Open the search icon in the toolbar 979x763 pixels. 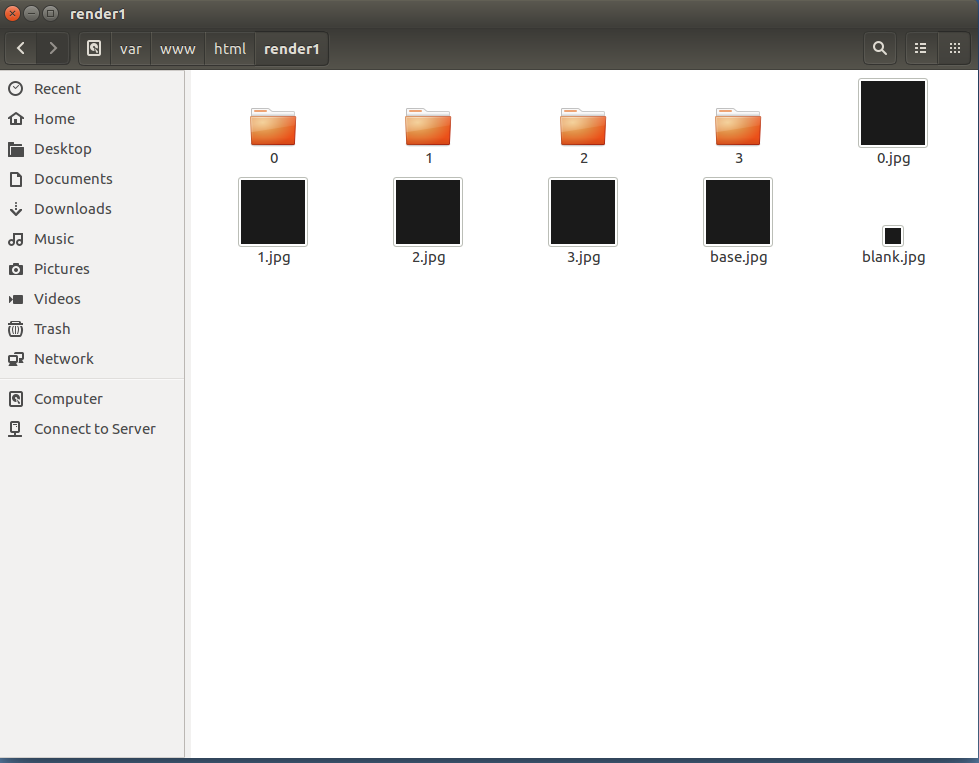[879, 48]
